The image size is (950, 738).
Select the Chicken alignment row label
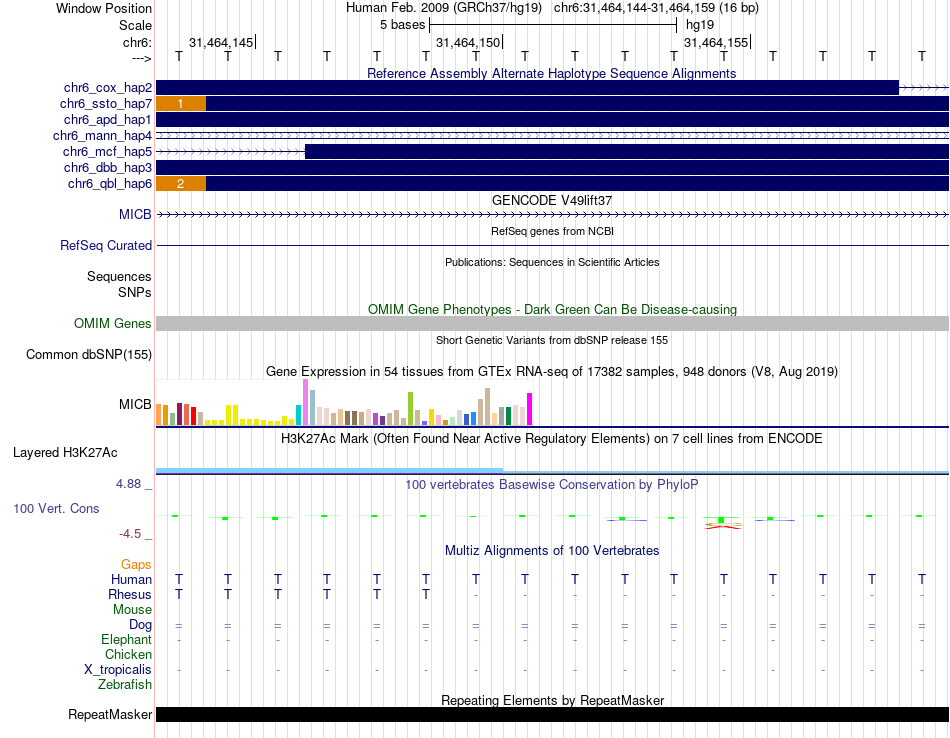point(128,654)
